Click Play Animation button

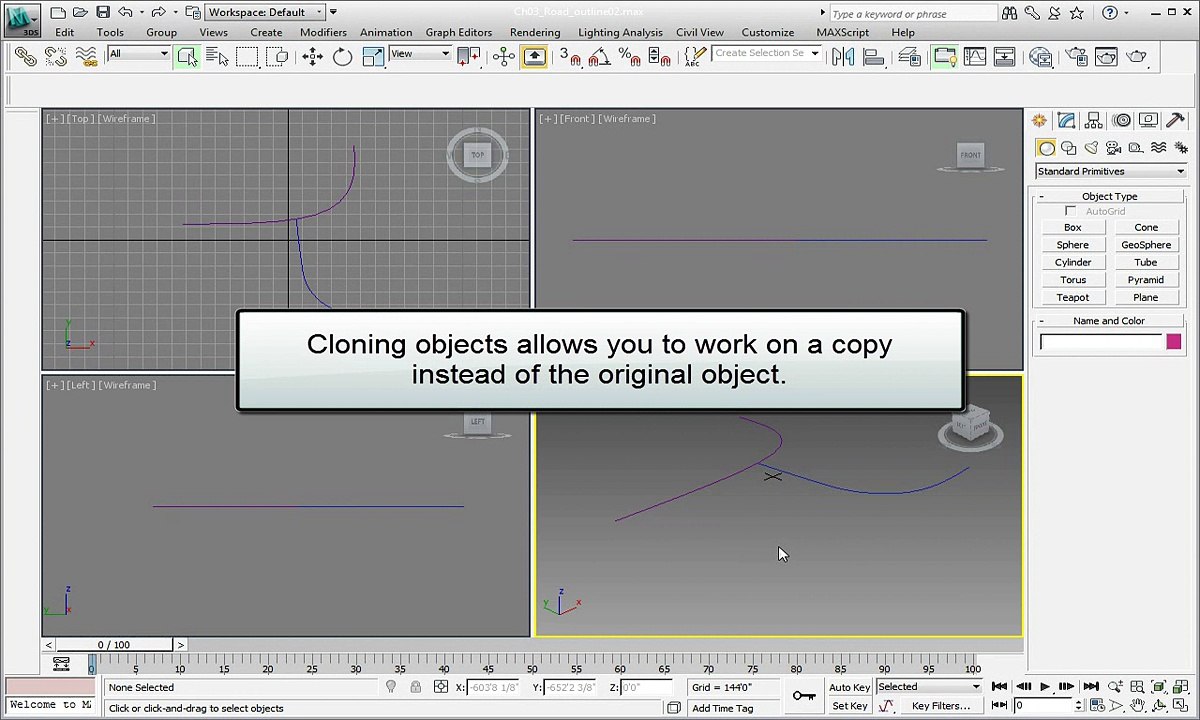click(x=1045, y=687)
